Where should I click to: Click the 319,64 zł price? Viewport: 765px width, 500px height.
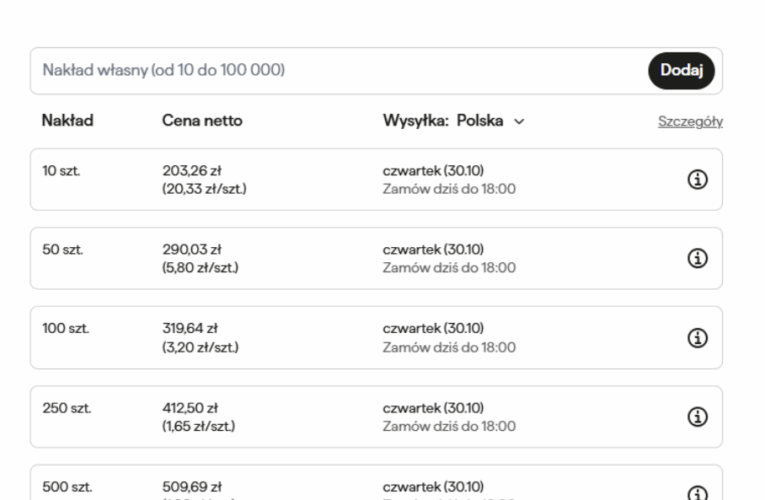coord(190,328)
